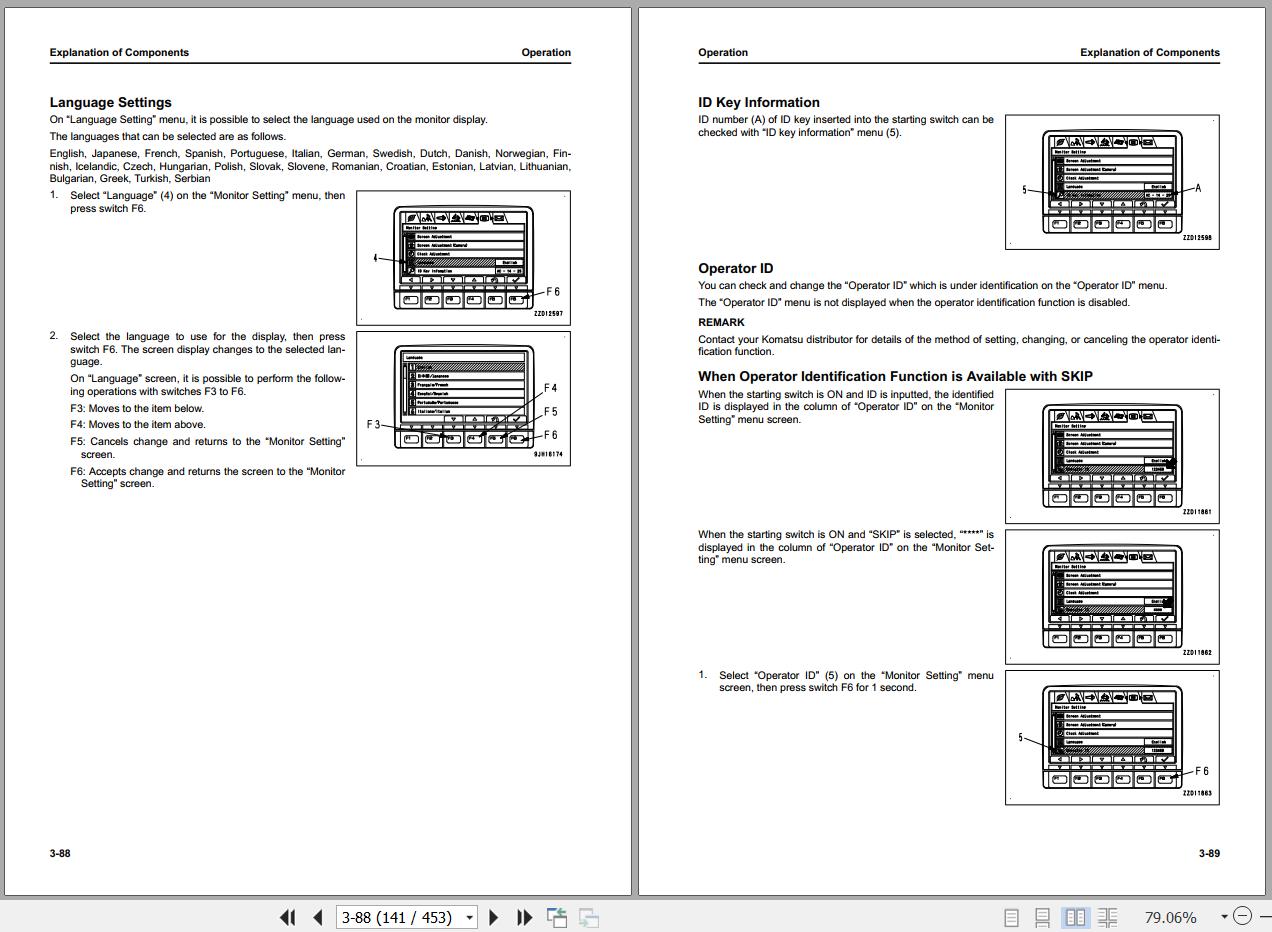The width and height of the screenshot is (1272, 932).
Task: Click the line 'F4: Moves to the item above.'
Action: click(x=138, y=424)
